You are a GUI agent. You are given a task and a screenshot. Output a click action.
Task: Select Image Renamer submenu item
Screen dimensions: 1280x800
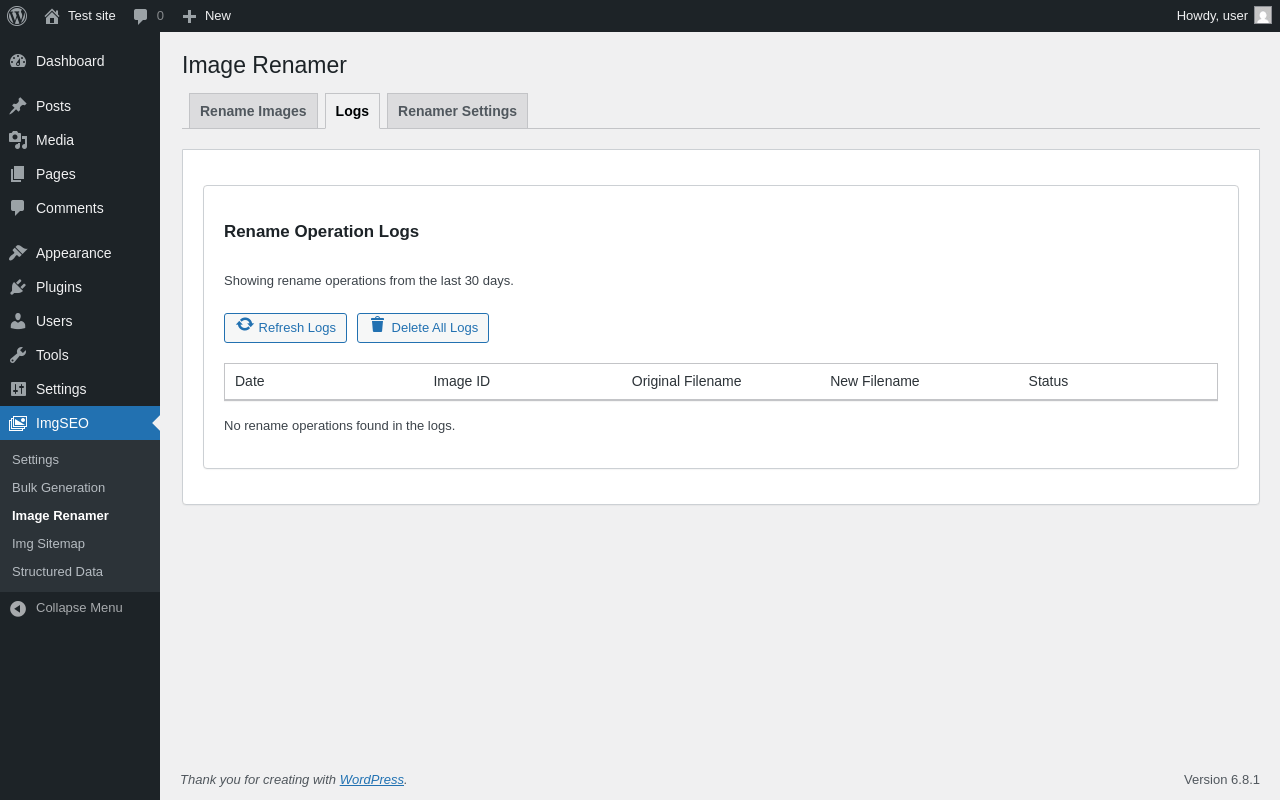pos(60,516)
